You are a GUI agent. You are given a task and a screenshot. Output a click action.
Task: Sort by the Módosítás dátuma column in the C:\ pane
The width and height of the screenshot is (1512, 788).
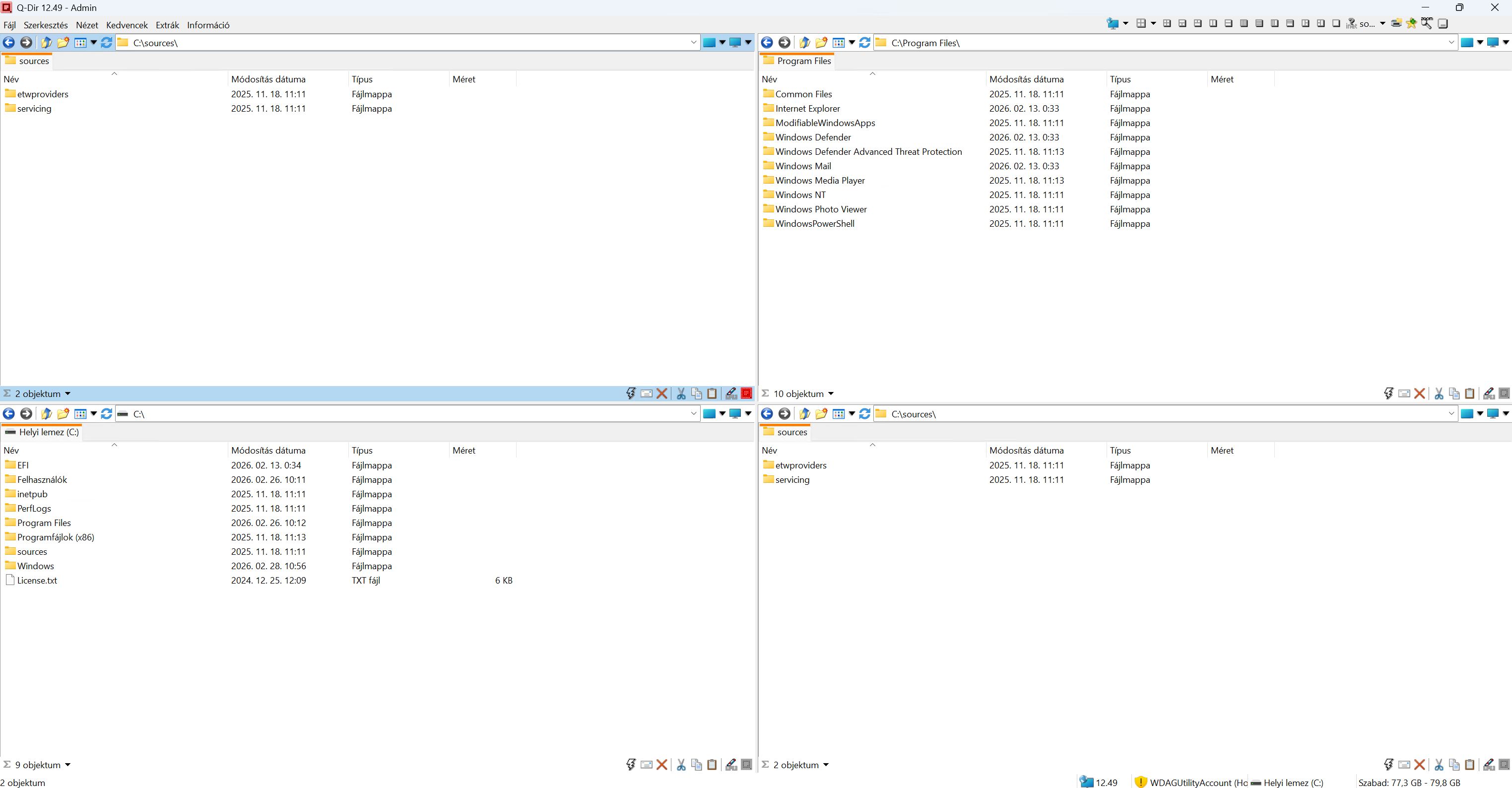pyautogui.click(x=268, y=450)
